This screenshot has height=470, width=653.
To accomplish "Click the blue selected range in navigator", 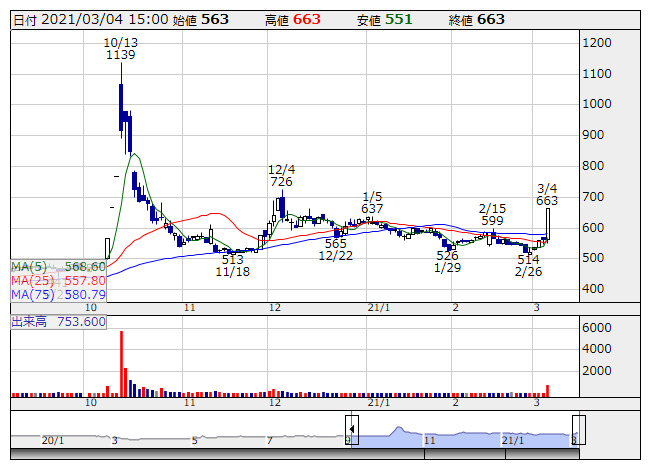I will click(x=464, y=437).
